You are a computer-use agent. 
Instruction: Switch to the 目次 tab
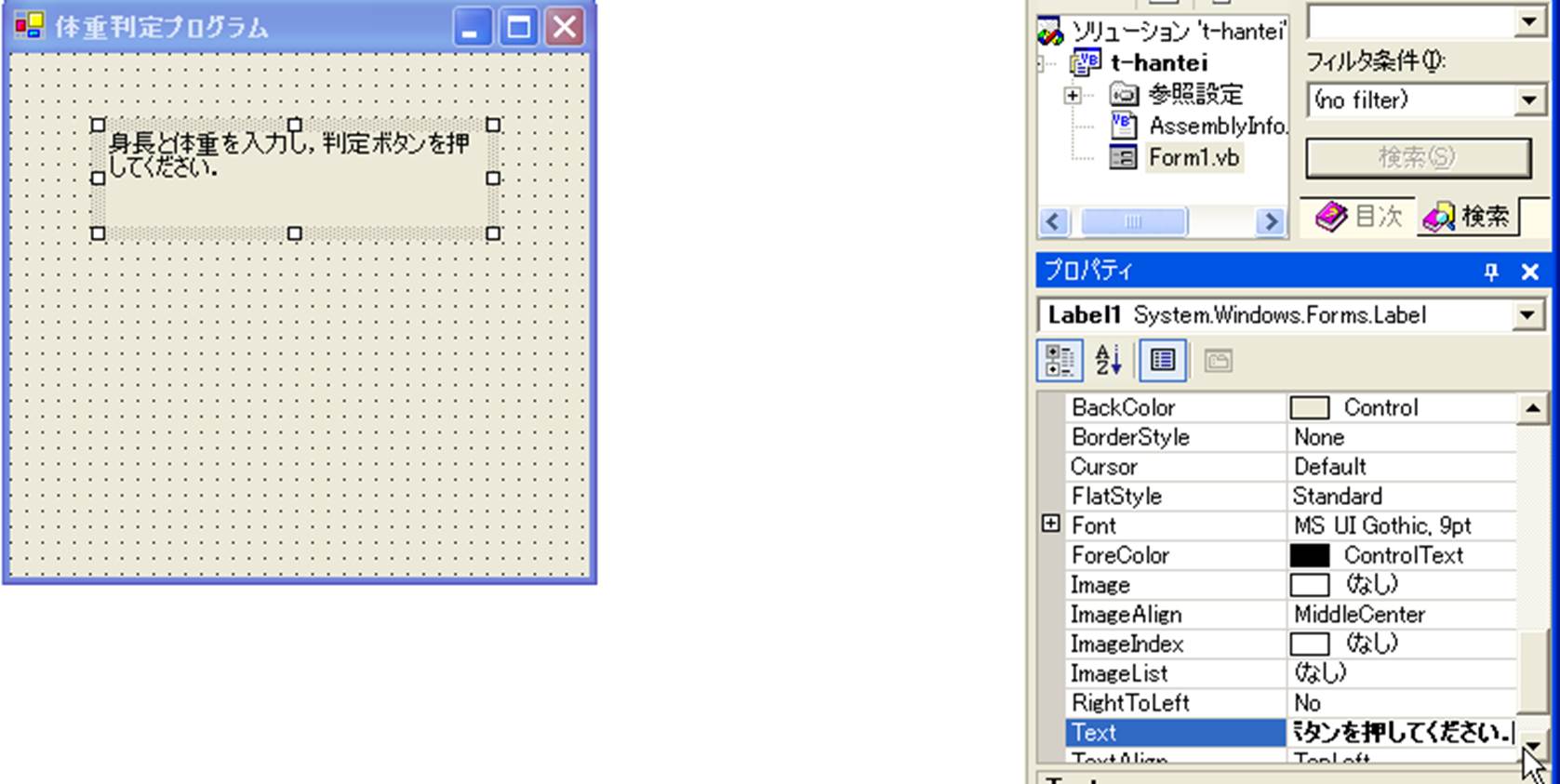(1358, 217)
